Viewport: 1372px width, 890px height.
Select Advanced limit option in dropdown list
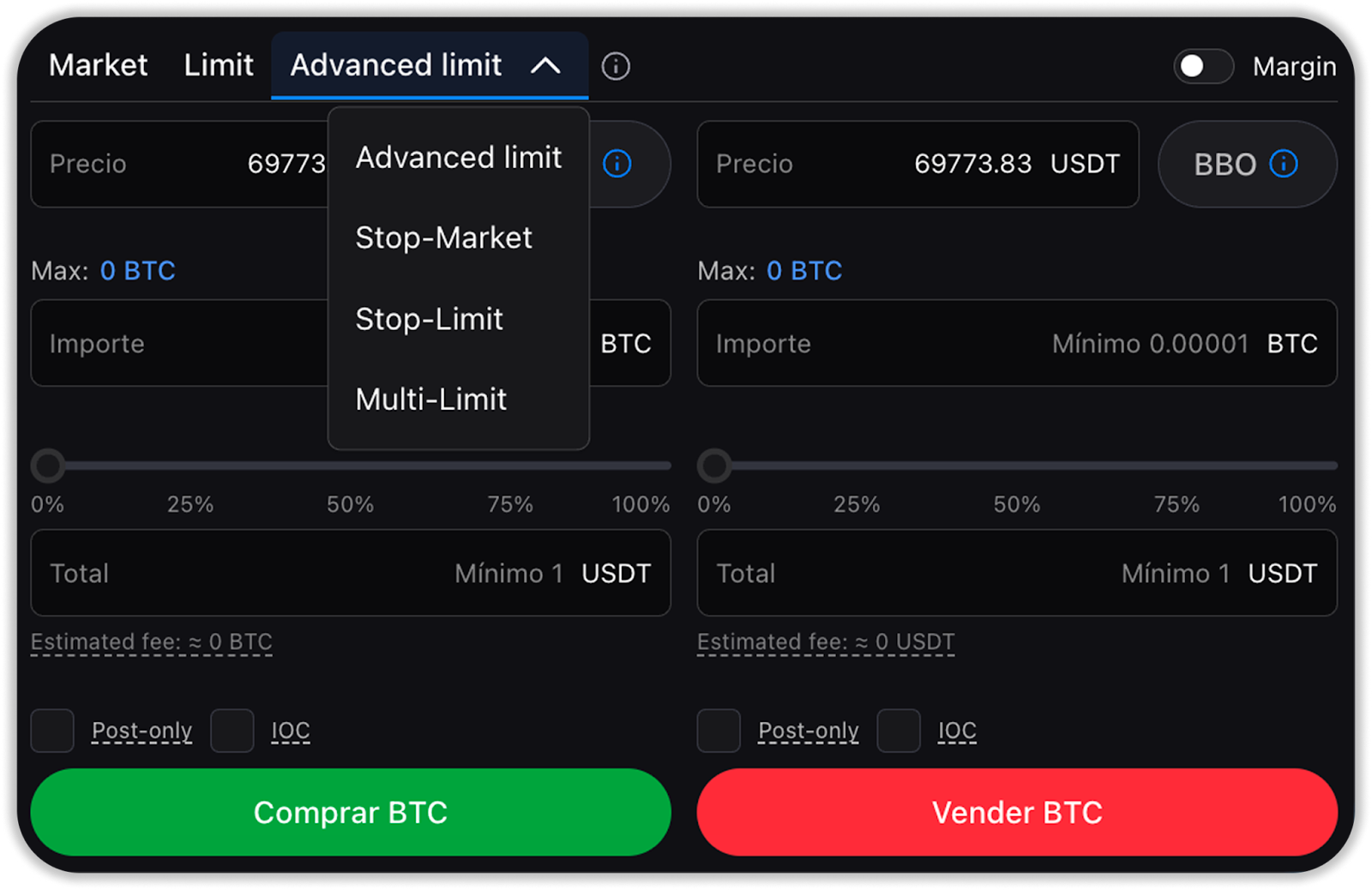[x=458, y=158]
